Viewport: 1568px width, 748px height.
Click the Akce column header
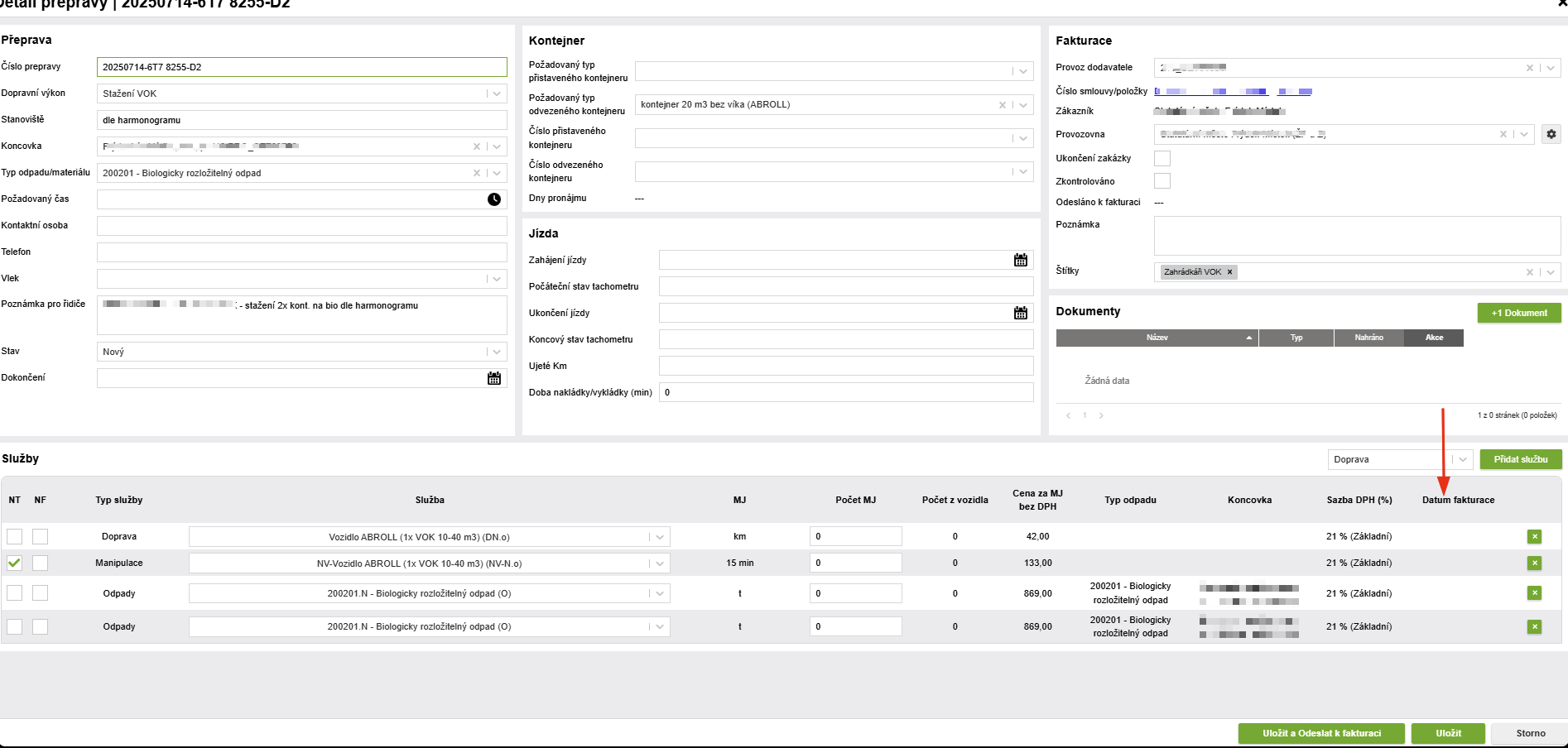1434,338
